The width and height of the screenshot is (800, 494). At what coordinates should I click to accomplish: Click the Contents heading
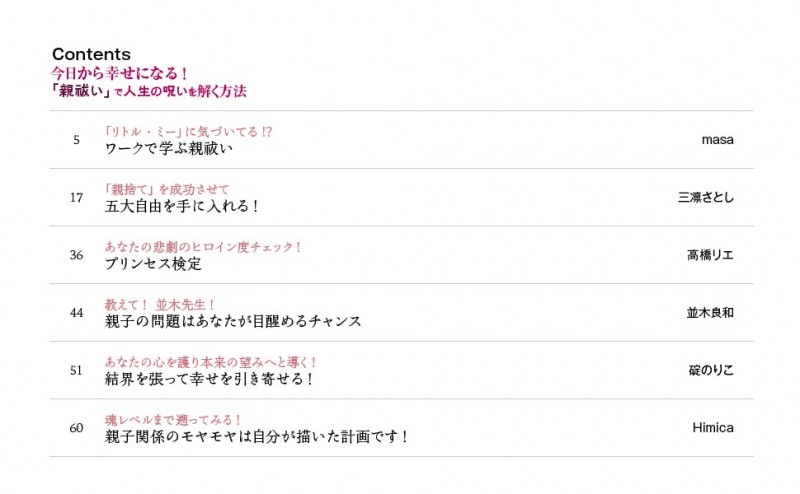pos(91,54)
